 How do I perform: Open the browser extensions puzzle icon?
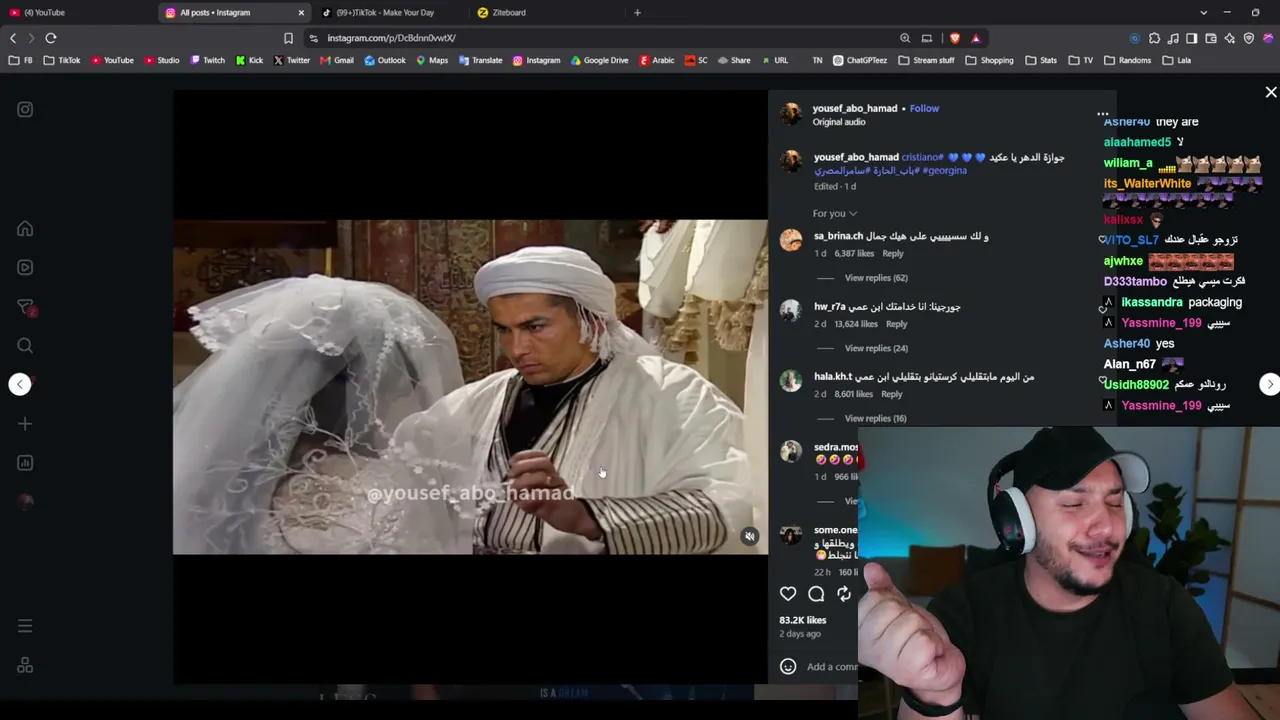(1154, 38)
